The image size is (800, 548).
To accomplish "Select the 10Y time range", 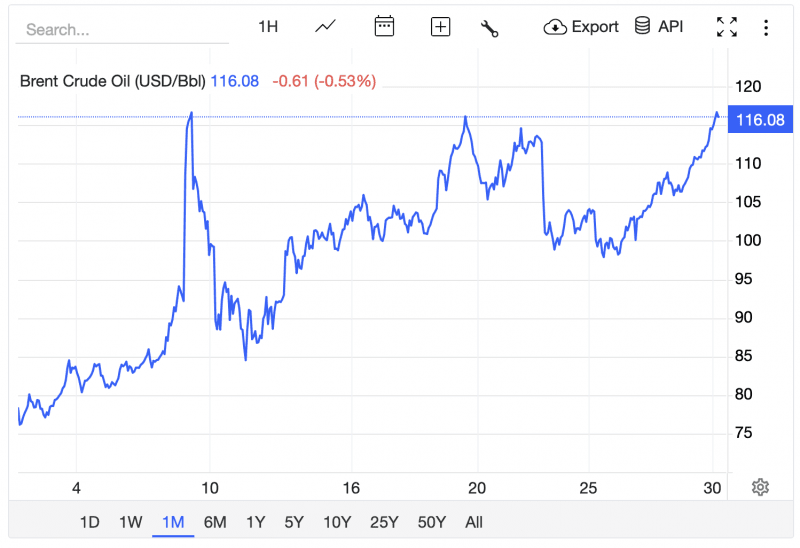I will pos(337,522).
